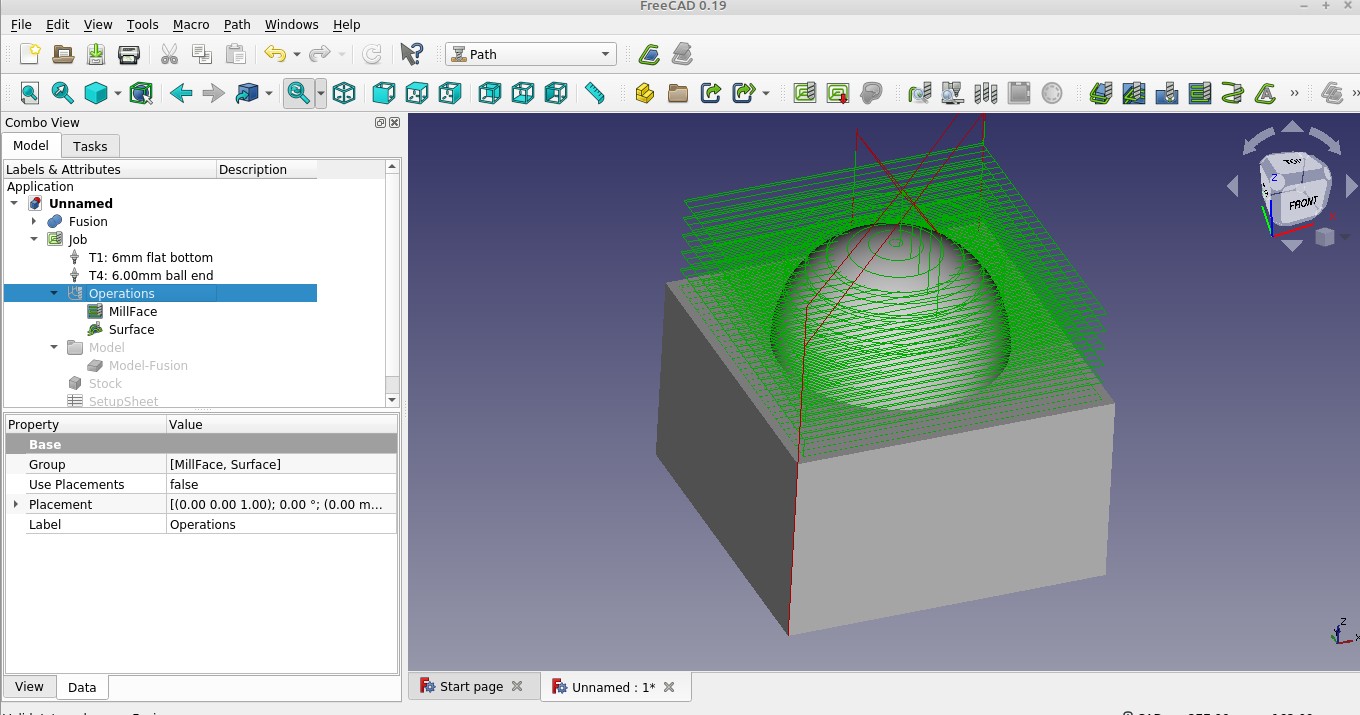
Task: Switch to the View property tab
Action: [x=29, y=686]
